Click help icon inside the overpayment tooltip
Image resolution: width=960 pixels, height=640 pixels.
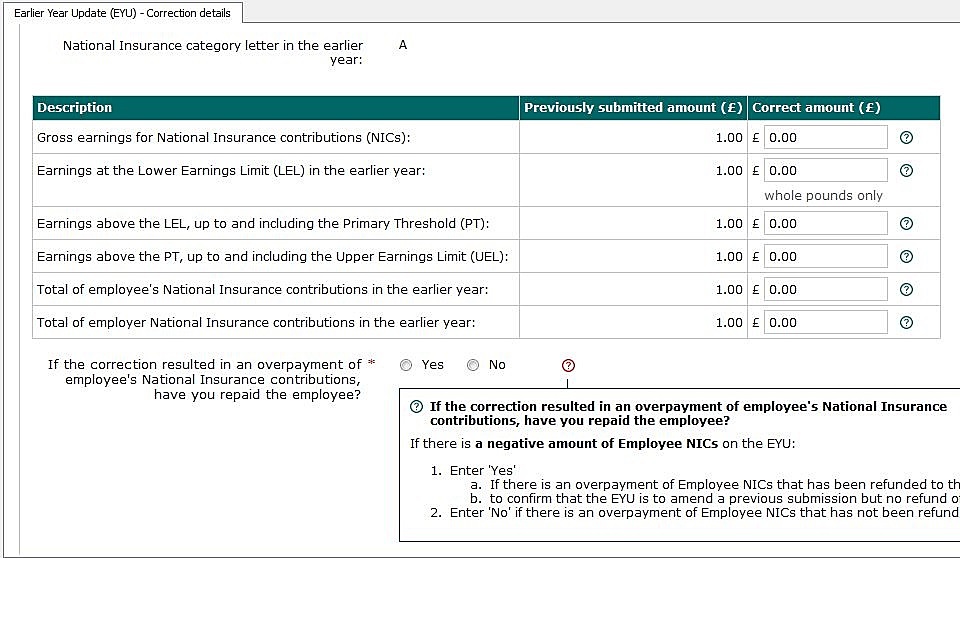tap(417, 407)
